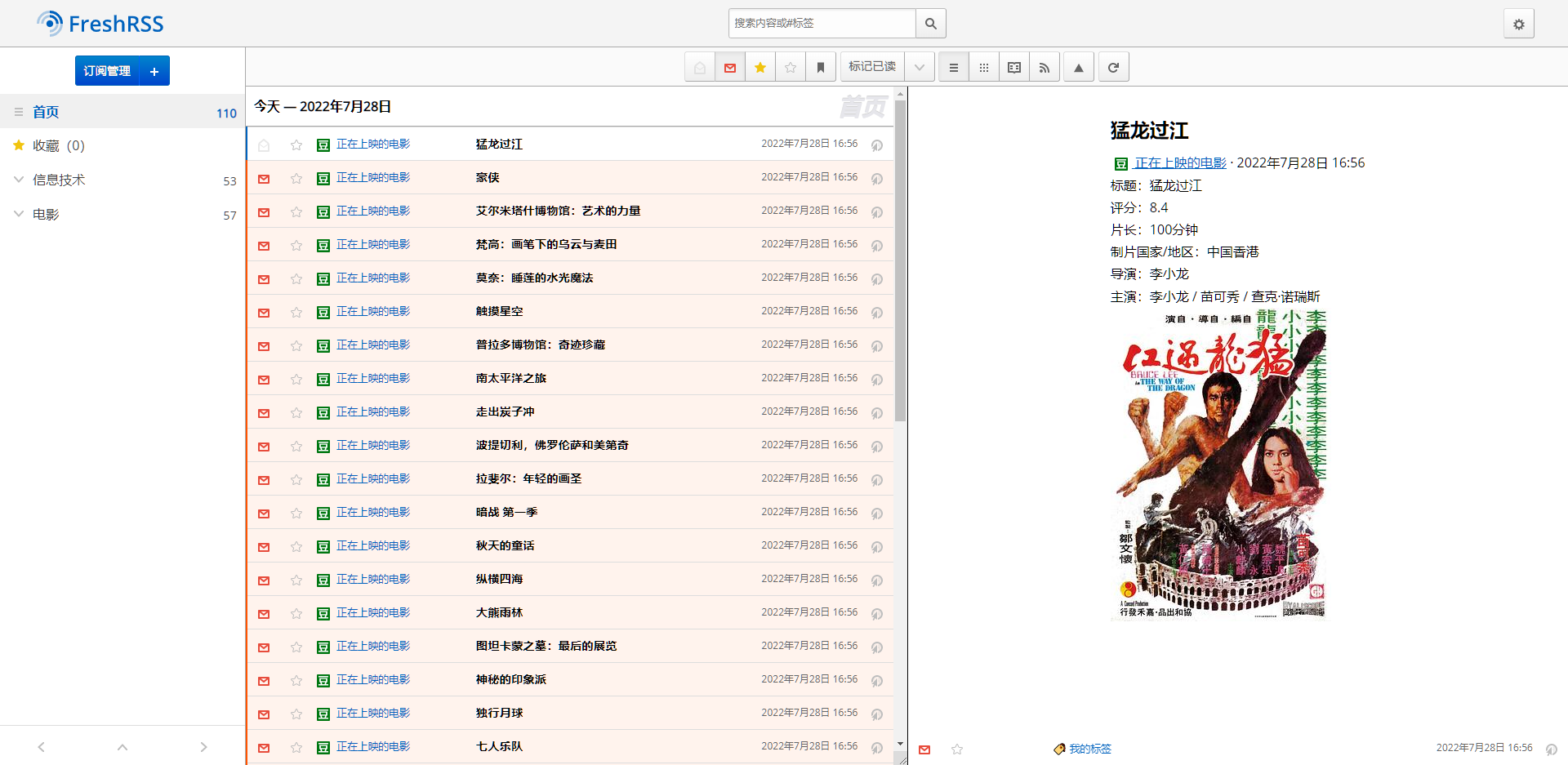Image resolution: width=1568 pixels, height=765 pixels.
Task: Open 波提切利，佛罗伦萨和美第奇 article
Action: tap(552, 446)
